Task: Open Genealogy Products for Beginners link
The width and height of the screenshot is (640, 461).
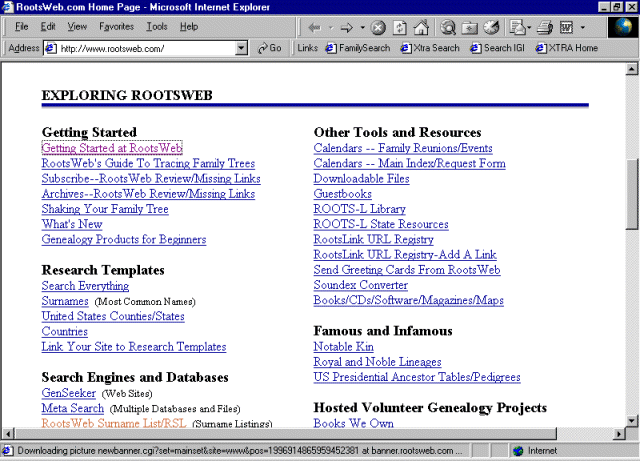Action: (x=124, y=239)
